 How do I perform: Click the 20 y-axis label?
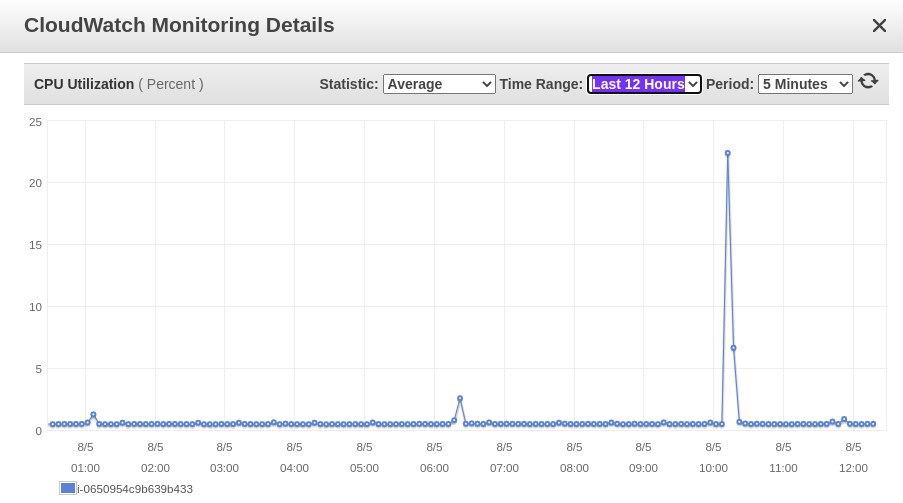(36, 183)
